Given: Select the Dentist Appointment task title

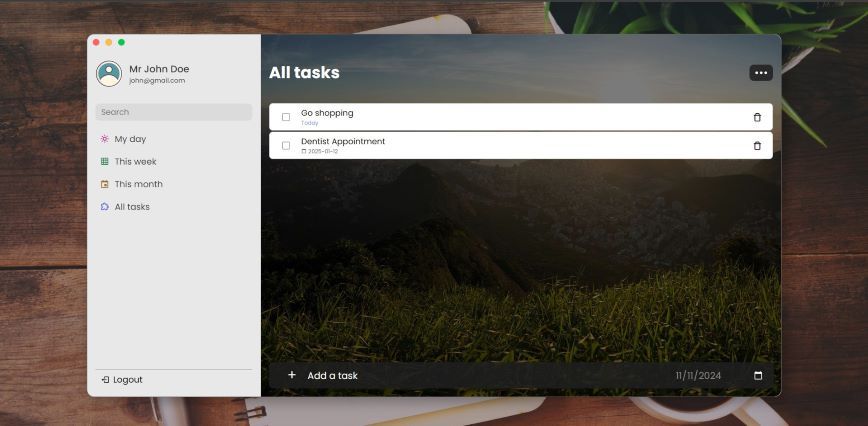Looking at the screenshot, I should tap(343, 141).
